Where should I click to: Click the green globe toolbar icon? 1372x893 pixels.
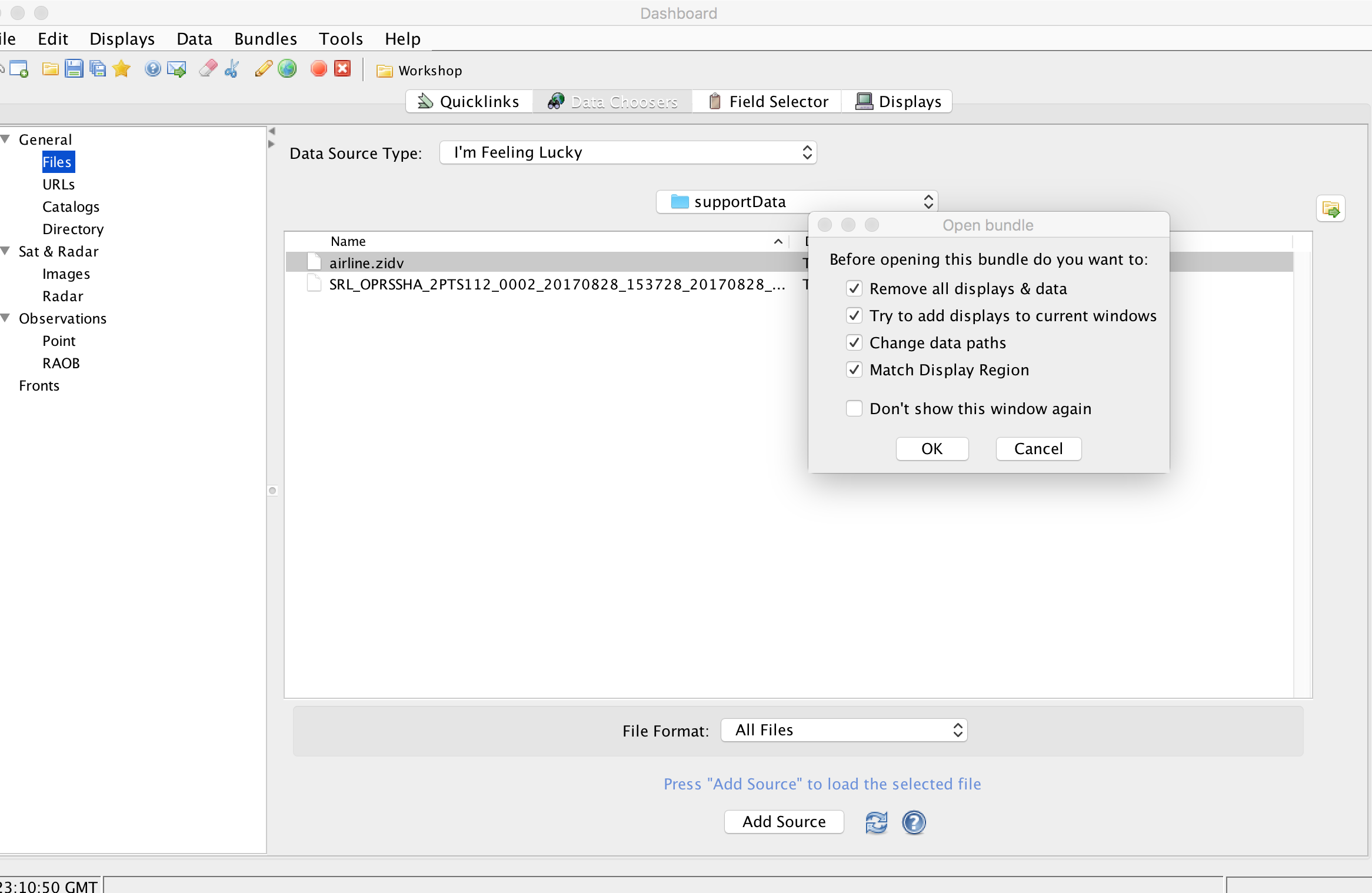(287, 69)
